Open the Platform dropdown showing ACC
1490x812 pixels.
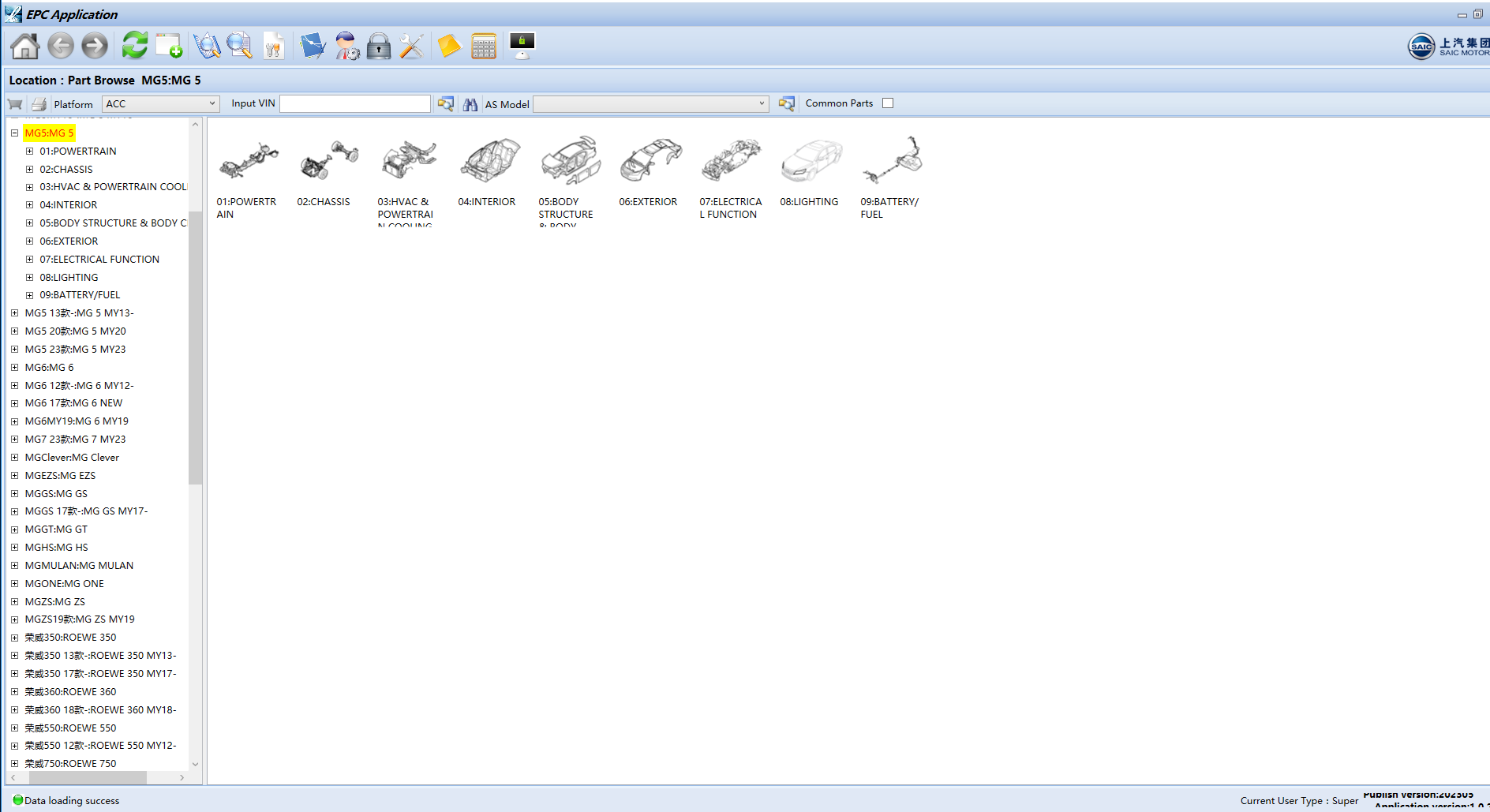(x=160, y=104)
